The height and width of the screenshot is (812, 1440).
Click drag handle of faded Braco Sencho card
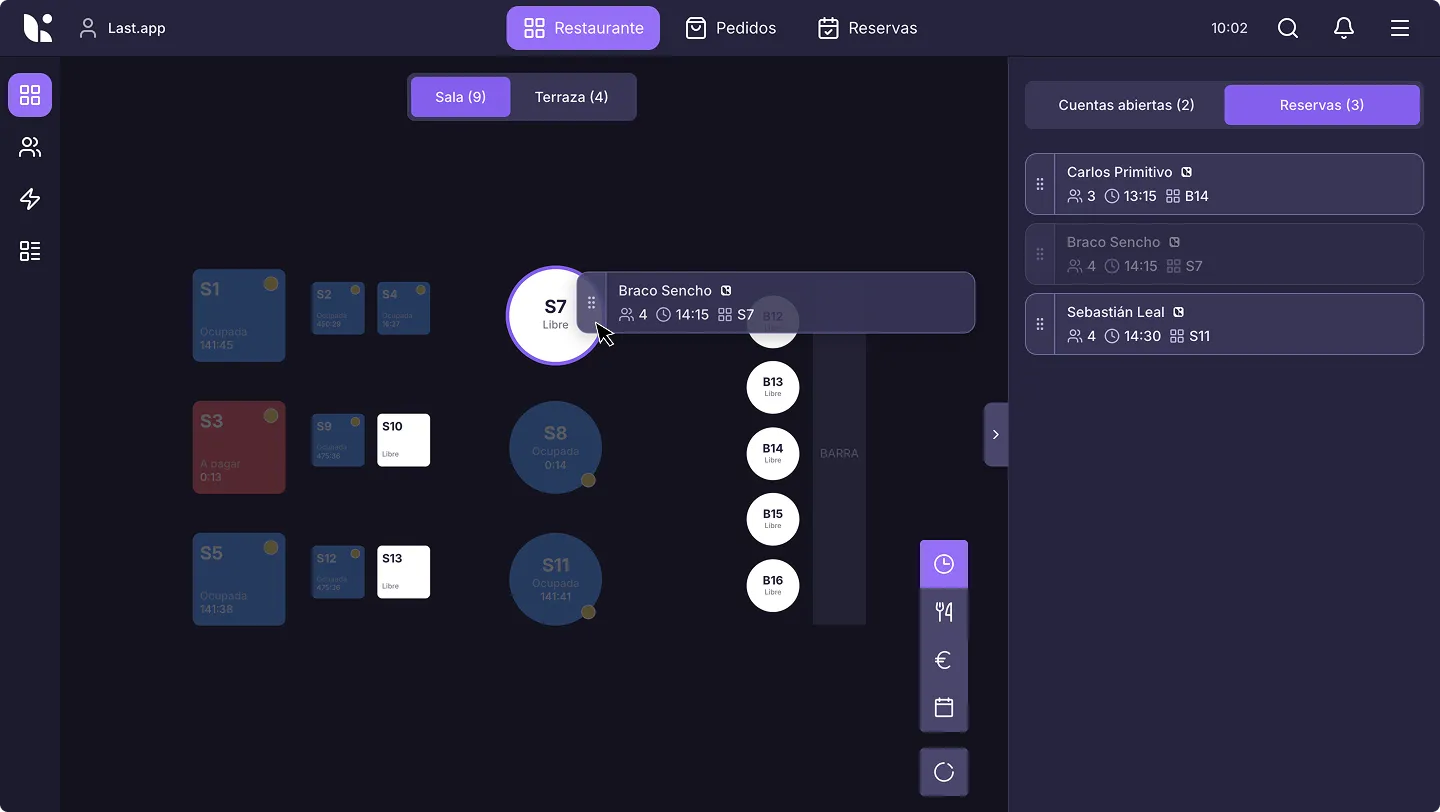[1040, 254]
